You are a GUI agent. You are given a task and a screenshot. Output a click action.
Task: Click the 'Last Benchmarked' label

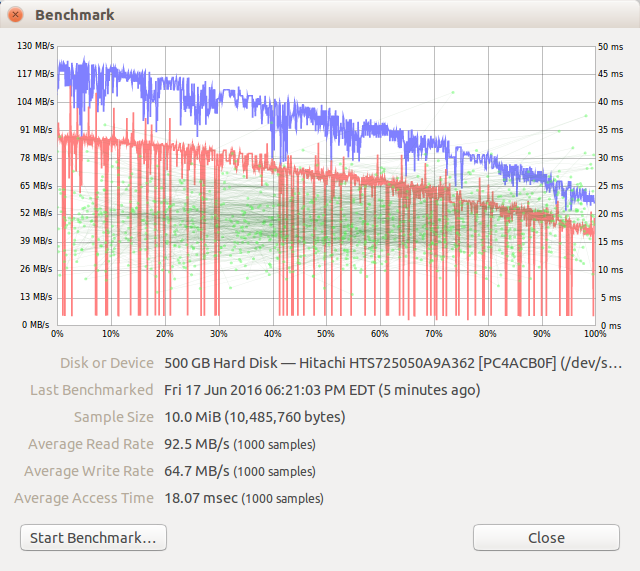click(92, 390)
